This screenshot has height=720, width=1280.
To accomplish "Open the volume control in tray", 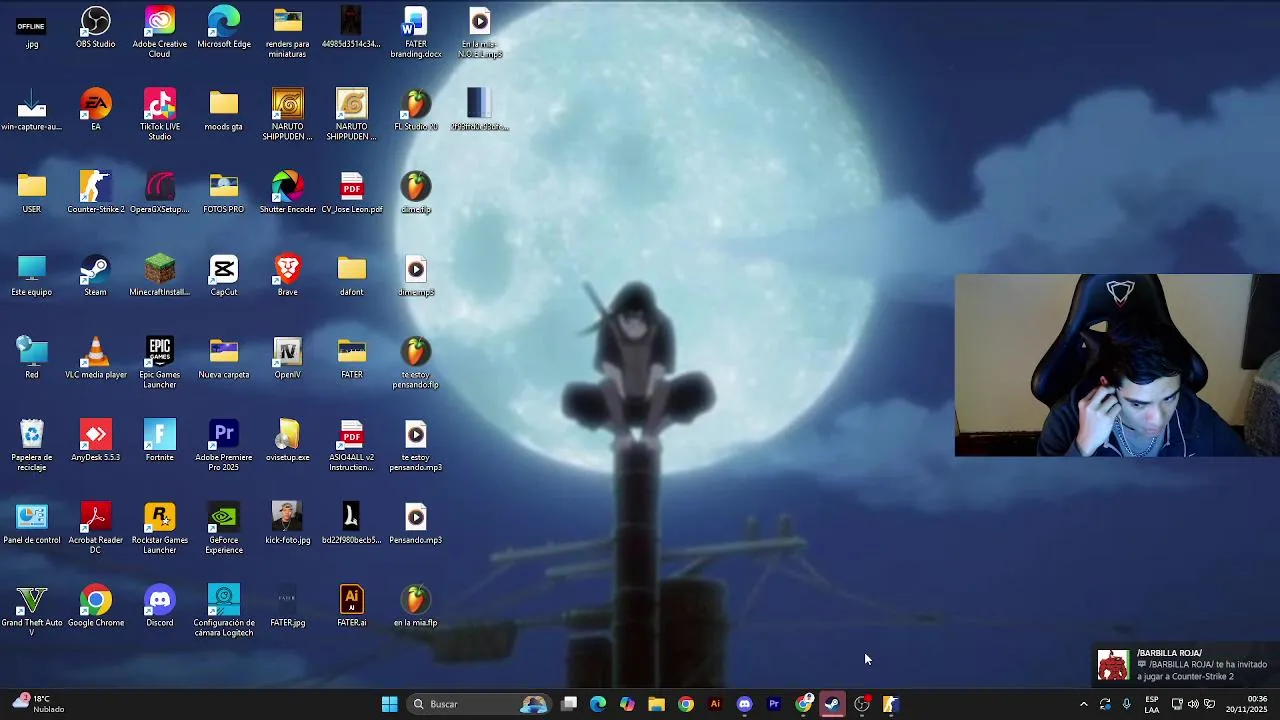I will click(x=1192, y=704).
